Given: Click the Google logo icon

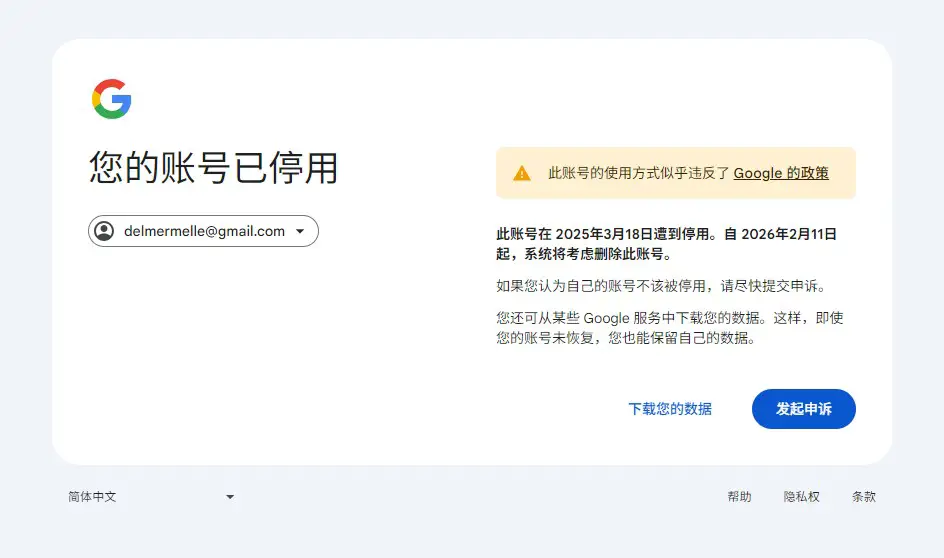Looking at the screenshot, I should (x=111, y=99).
